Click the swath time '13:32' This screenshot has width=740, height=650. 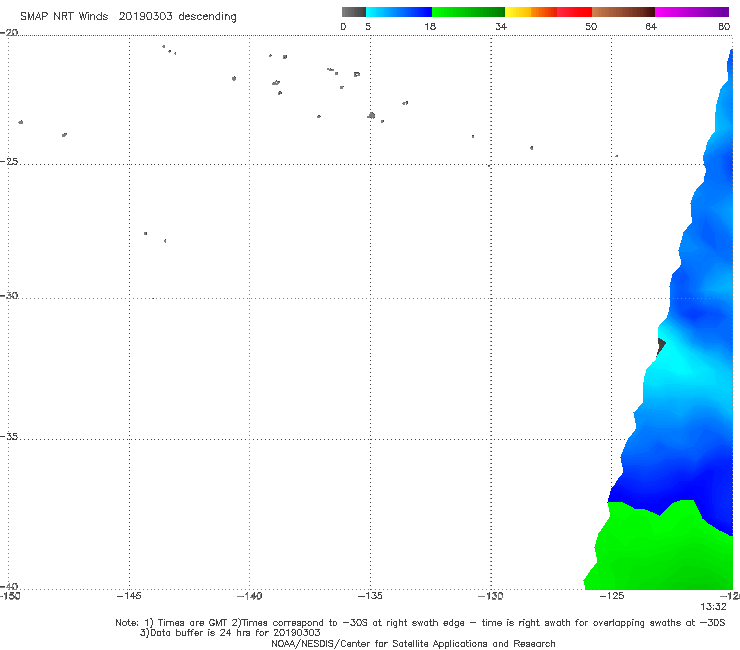click(x=713, y=607)
